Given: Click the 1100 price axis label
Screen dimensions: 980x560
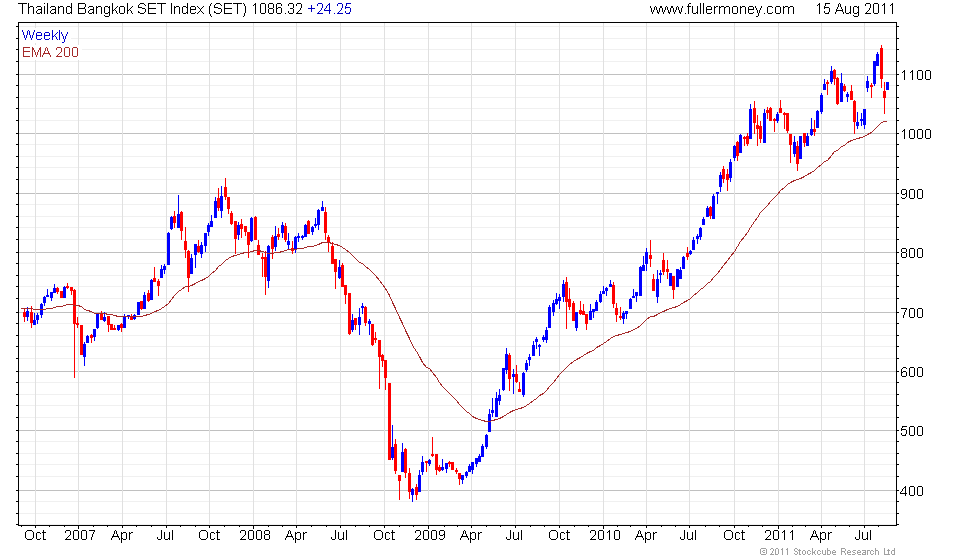Looking at the screenshot, I should tap(916, 75).
